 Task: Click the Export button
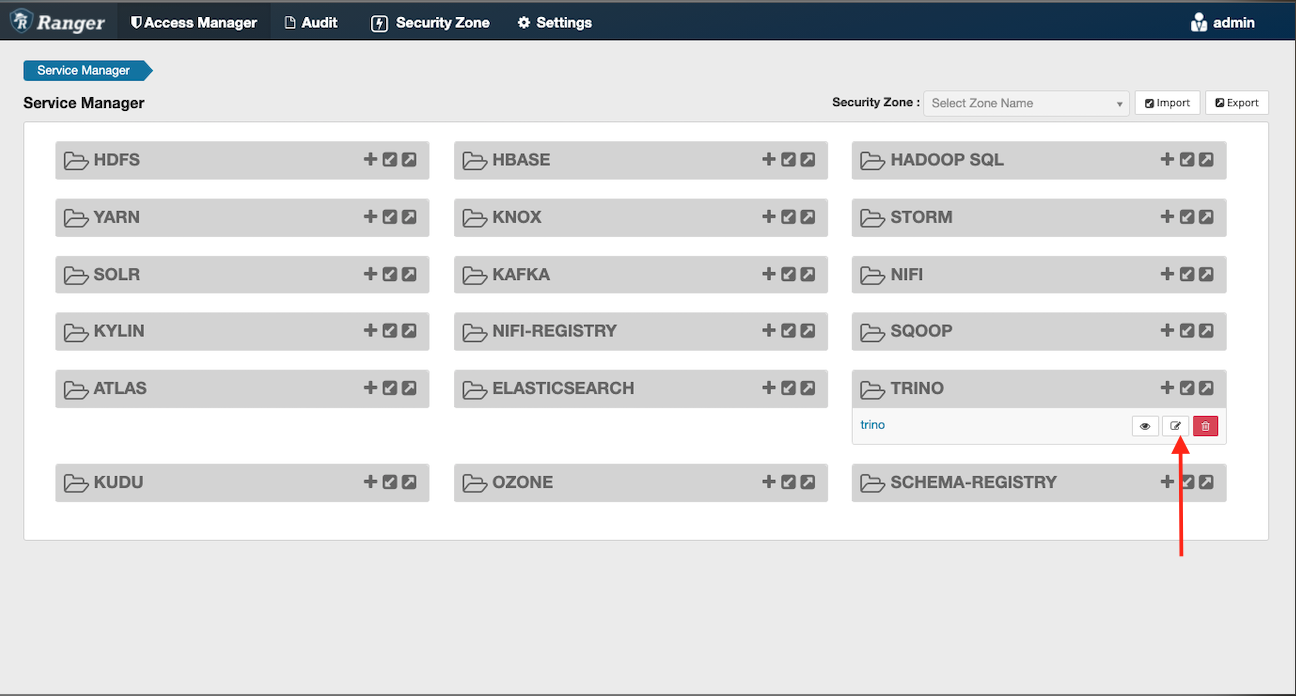click(x=1237, y=103)
